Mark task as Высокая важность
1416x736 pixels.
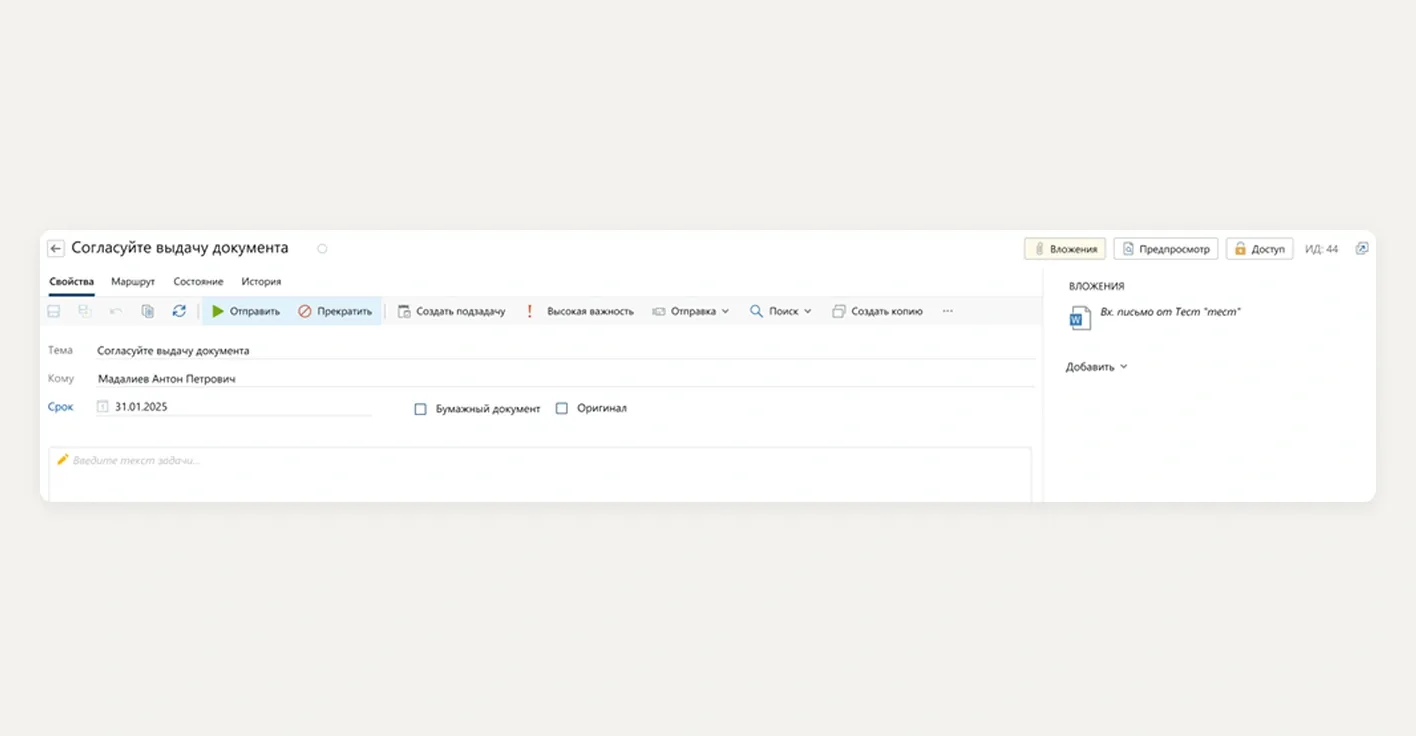(580, 311)
